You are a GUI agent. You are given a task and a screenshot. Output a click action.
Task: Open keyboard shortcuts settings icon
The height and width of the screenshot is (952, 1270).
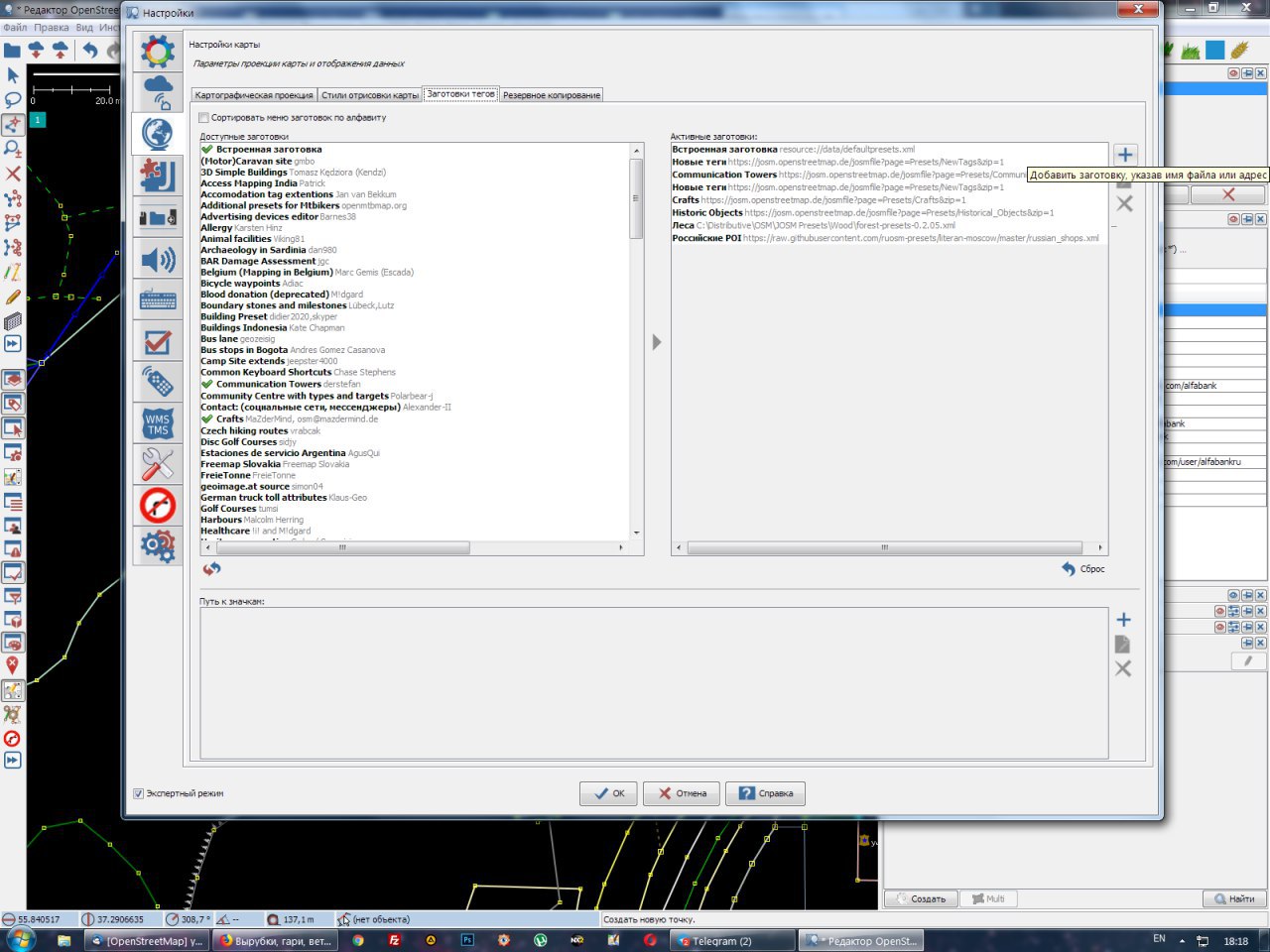158,299
